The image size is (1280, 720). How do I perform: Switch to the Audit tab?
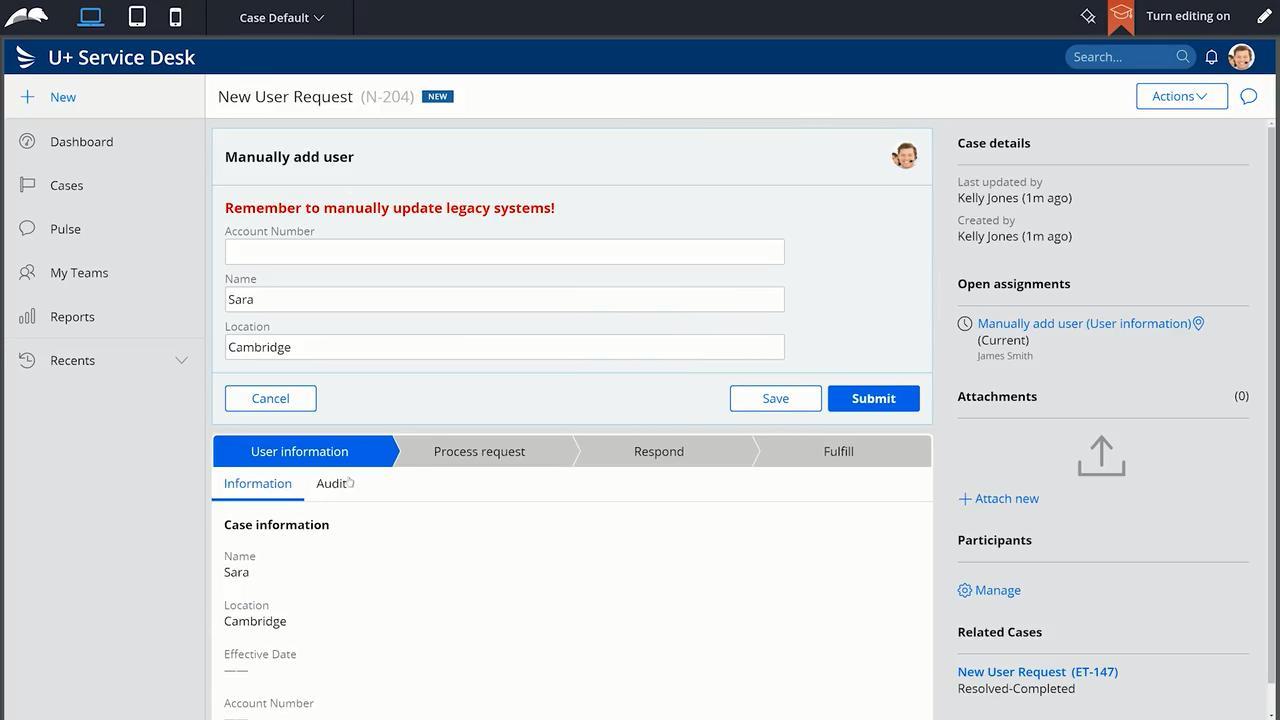pyautogui.click(x=331, y=484)
